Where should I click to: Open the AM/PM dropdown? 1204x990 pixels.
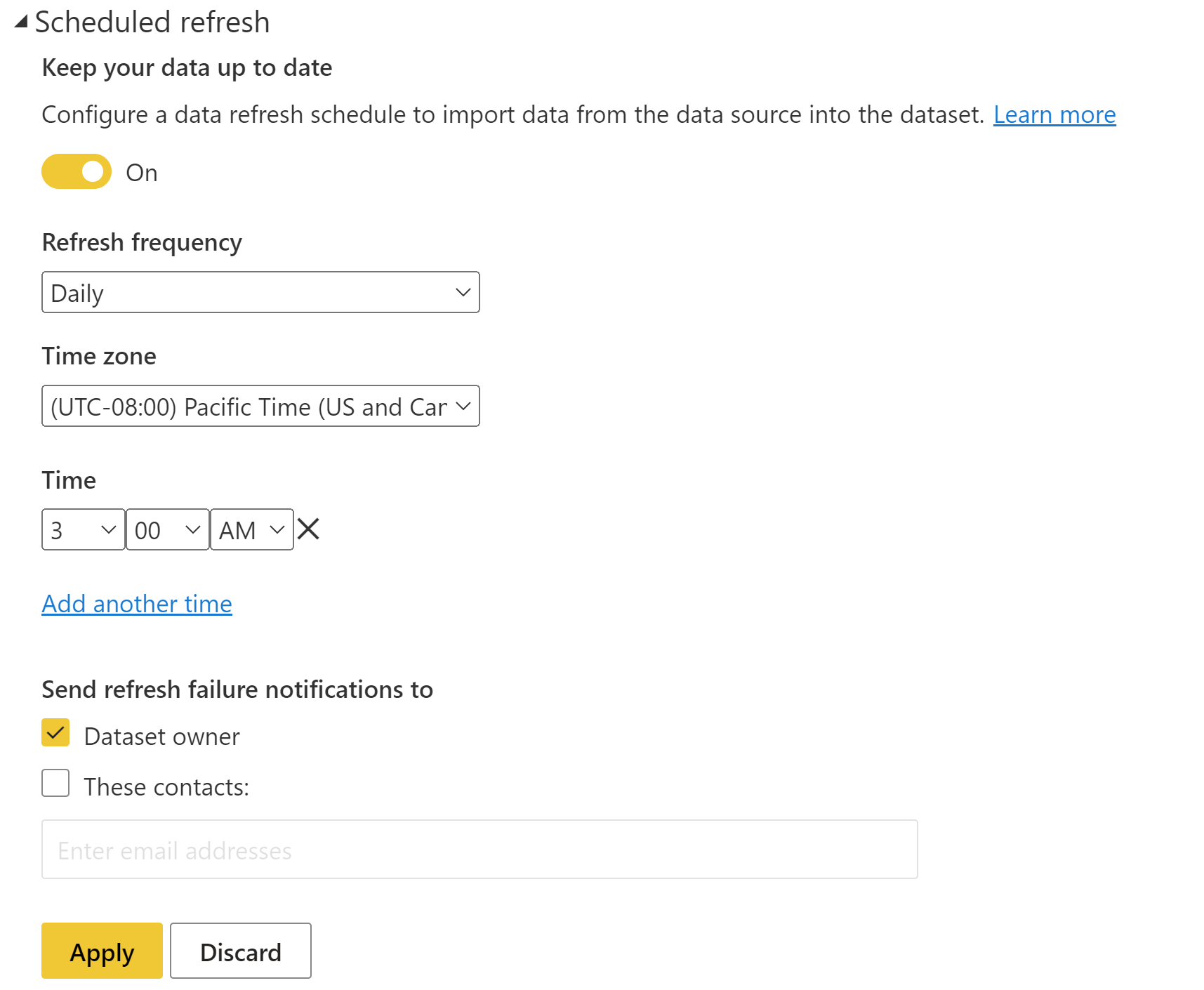tap(251, 529)
